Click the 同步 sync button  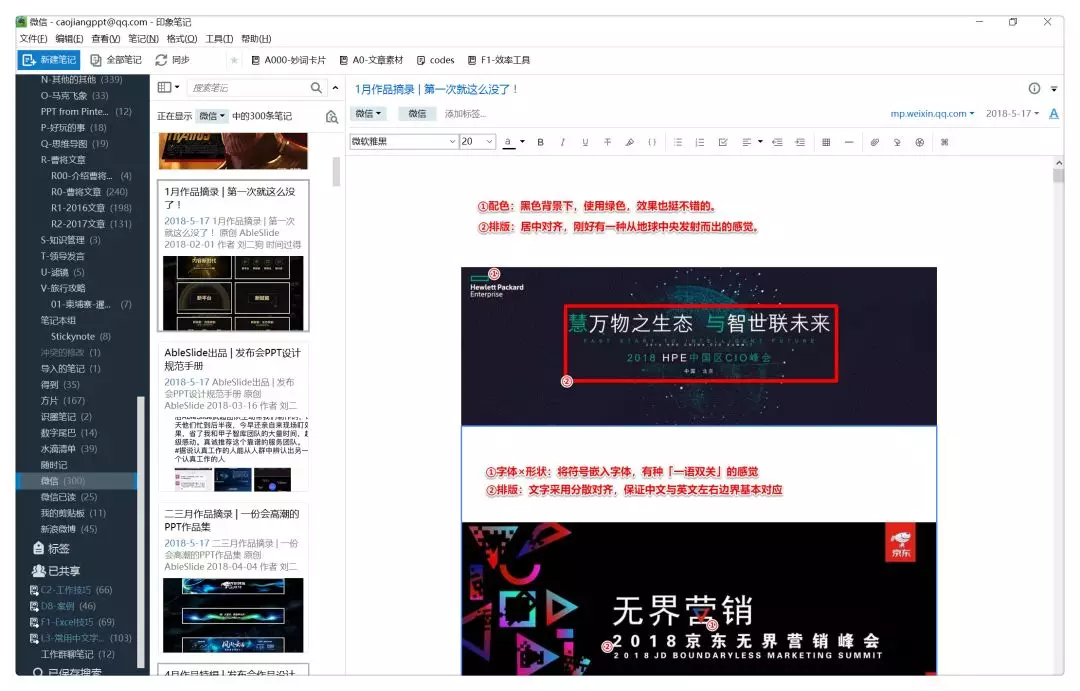[172, 60]
